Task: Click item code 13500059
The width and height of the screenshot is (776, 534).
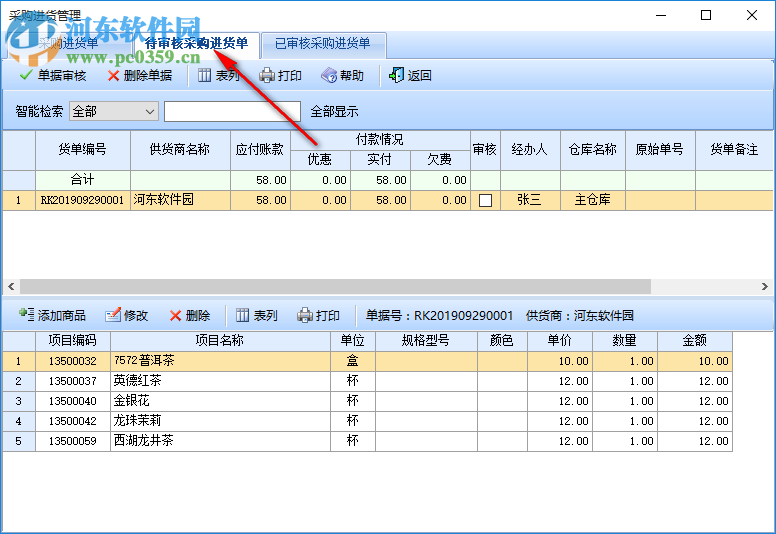Action: [73, 441]
